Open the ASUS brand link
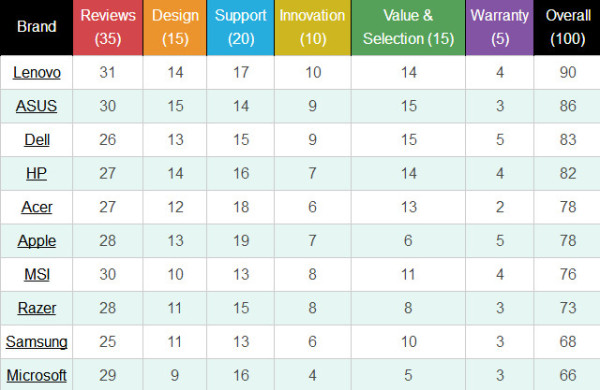 point(36,106)
